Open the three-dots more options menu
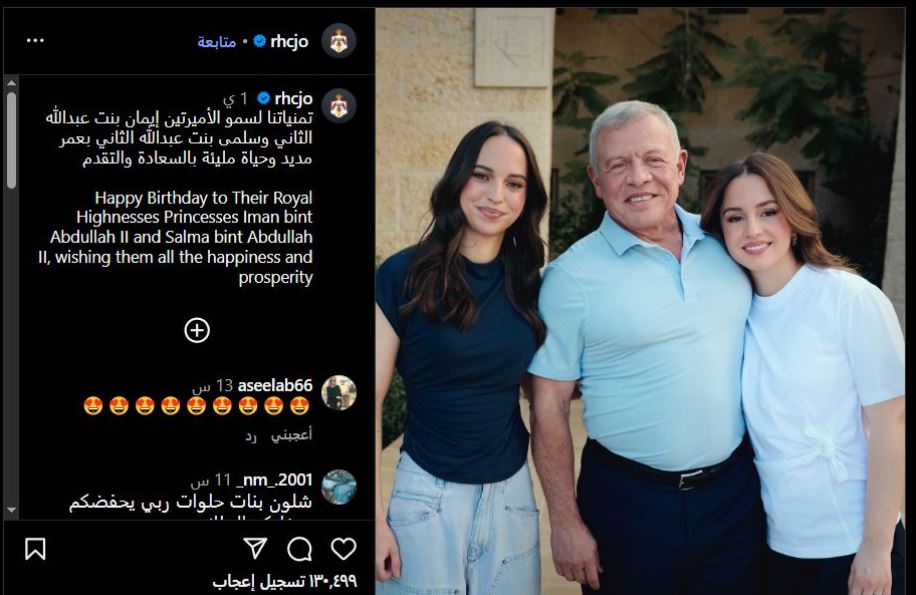 [x=35, y=40]
